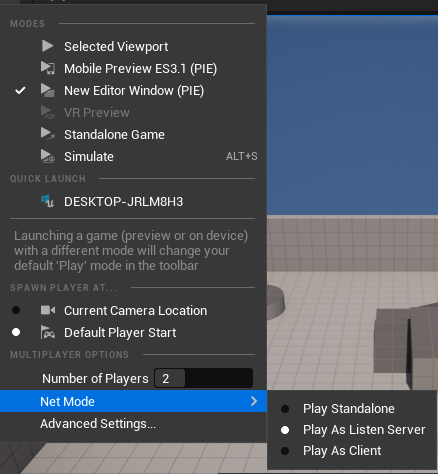Click the SPAWN PLAYER AT... header
The image size is (438, 474).
(63, 288)
